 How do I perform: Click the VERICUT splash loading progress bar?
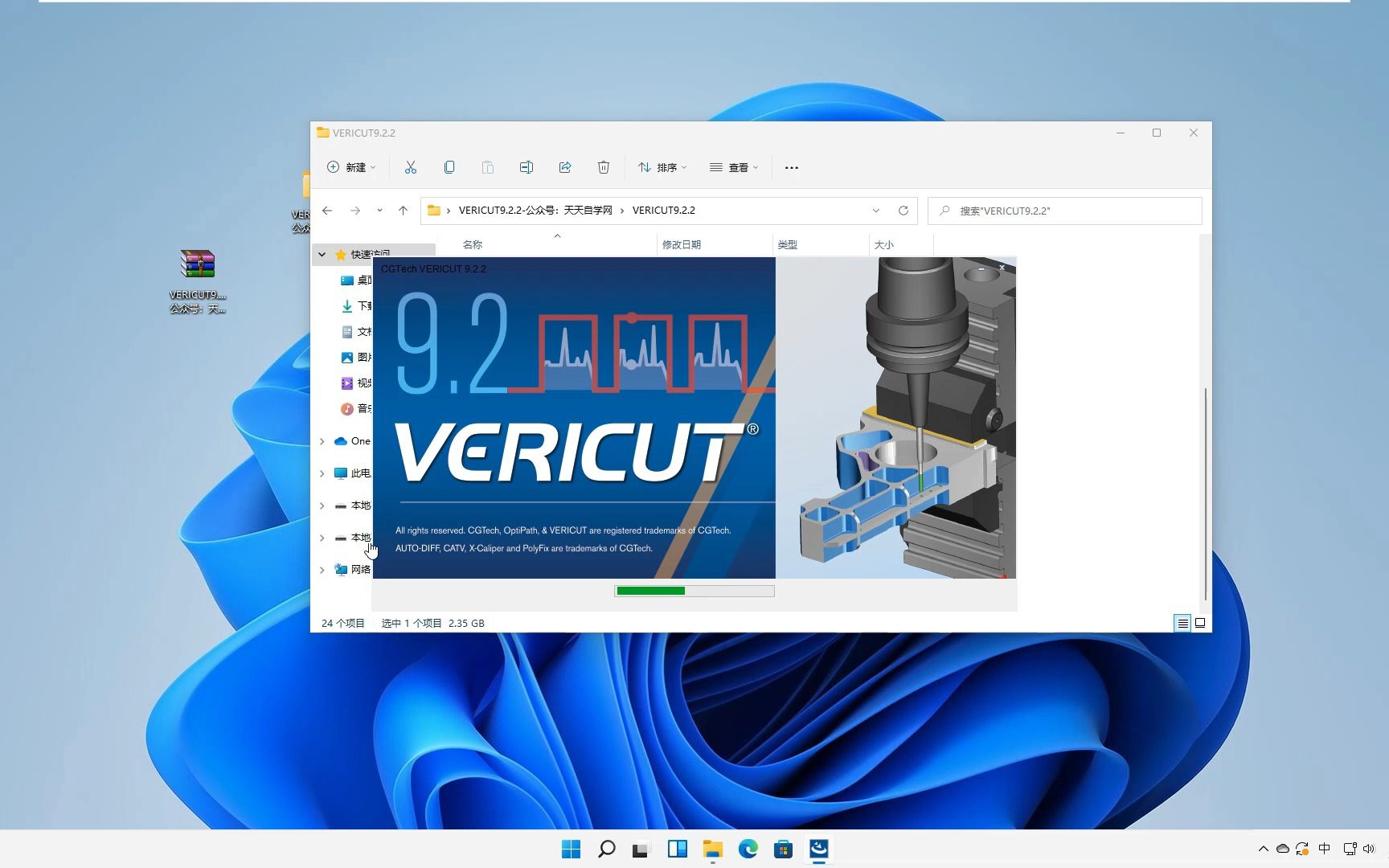694,591
